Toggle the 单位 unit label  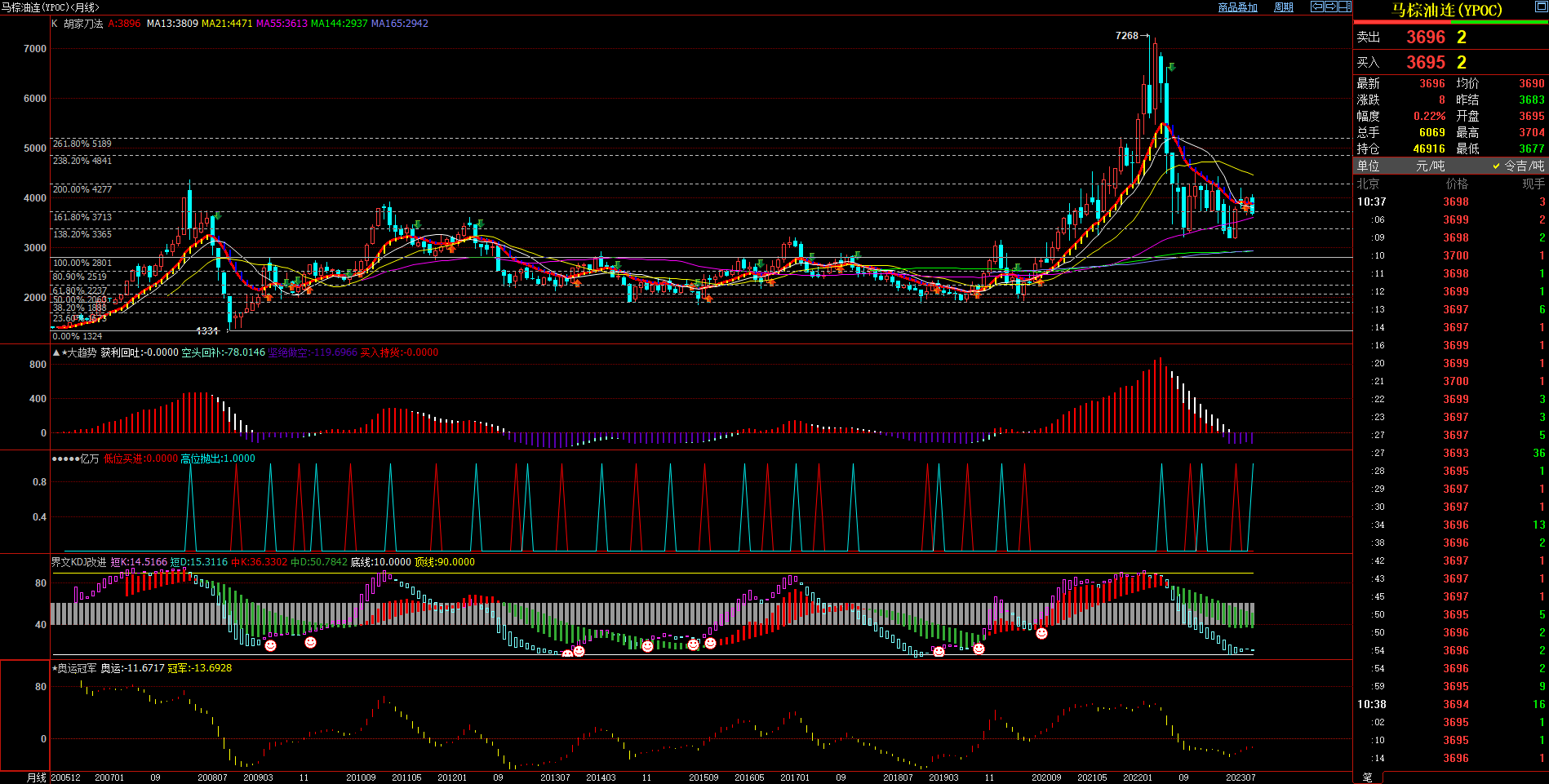[1369, 166]
